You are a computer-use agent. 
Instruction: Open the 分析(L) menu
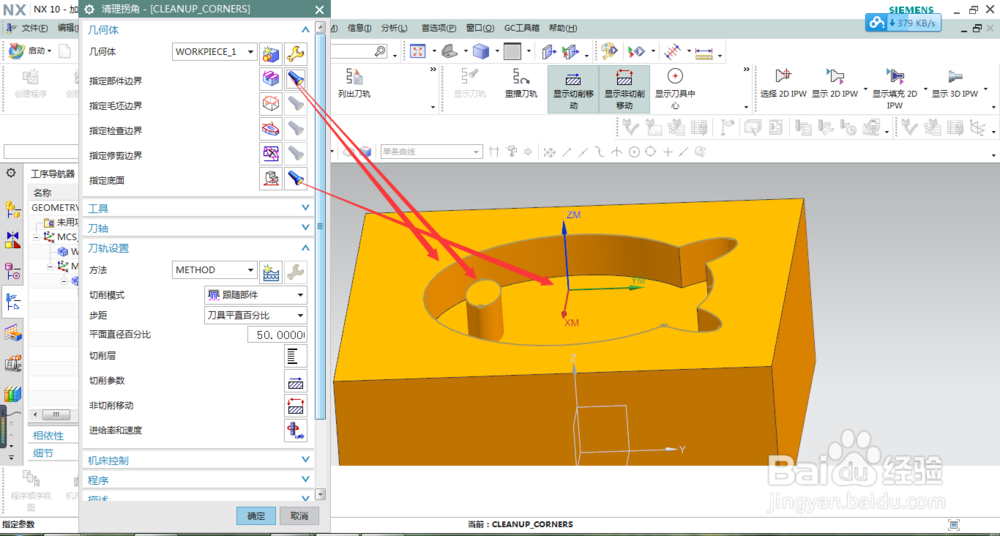394,28
